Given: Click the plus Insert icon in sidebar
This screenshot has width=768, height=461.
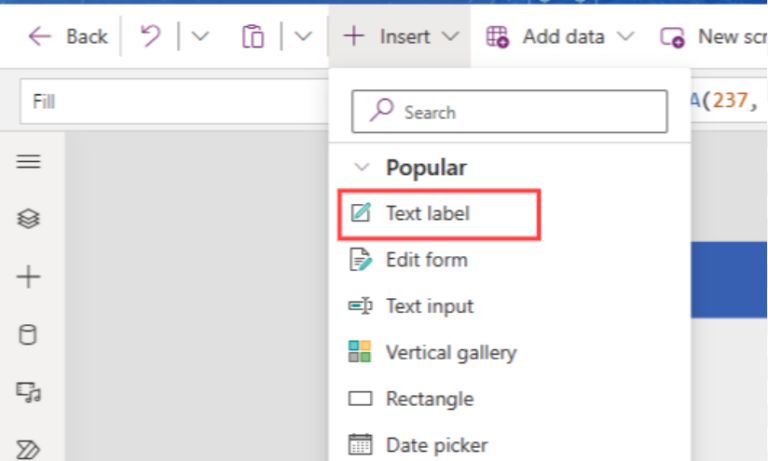Looking at the screenshot, I should pos(28,277).
